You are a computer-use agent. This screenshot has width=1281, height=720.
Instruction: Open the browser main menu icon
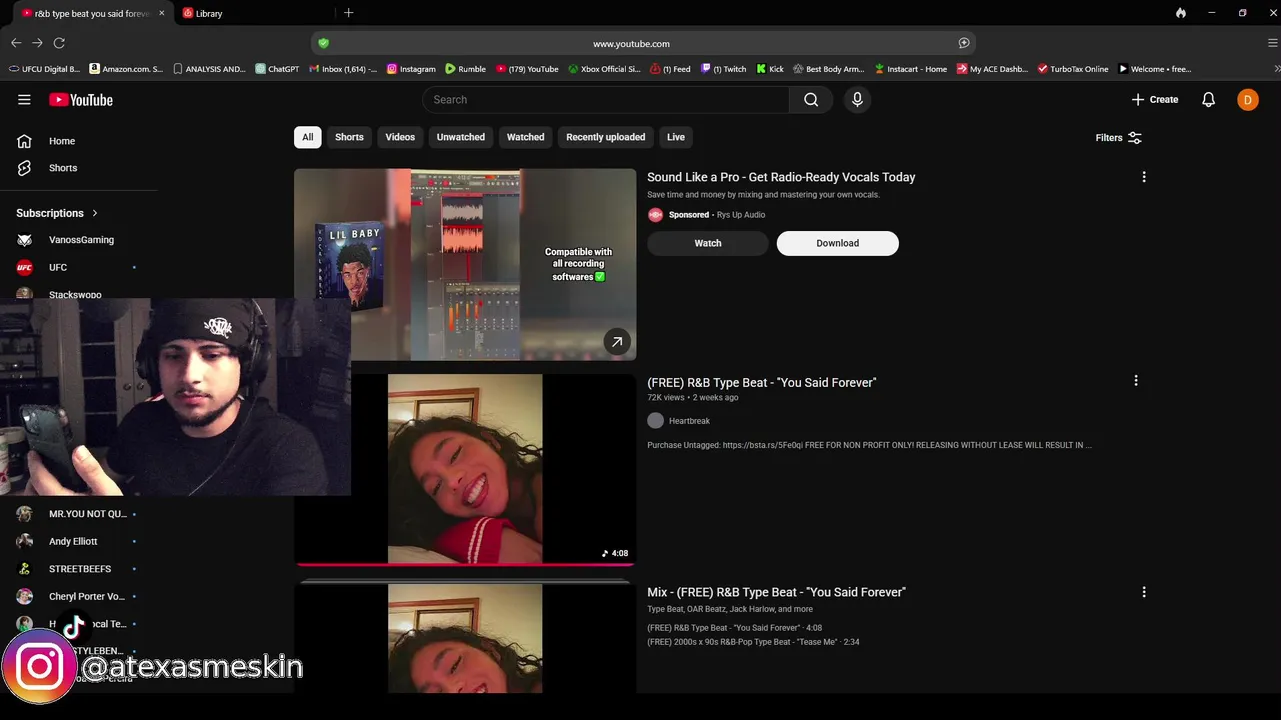pos(1272,43)
